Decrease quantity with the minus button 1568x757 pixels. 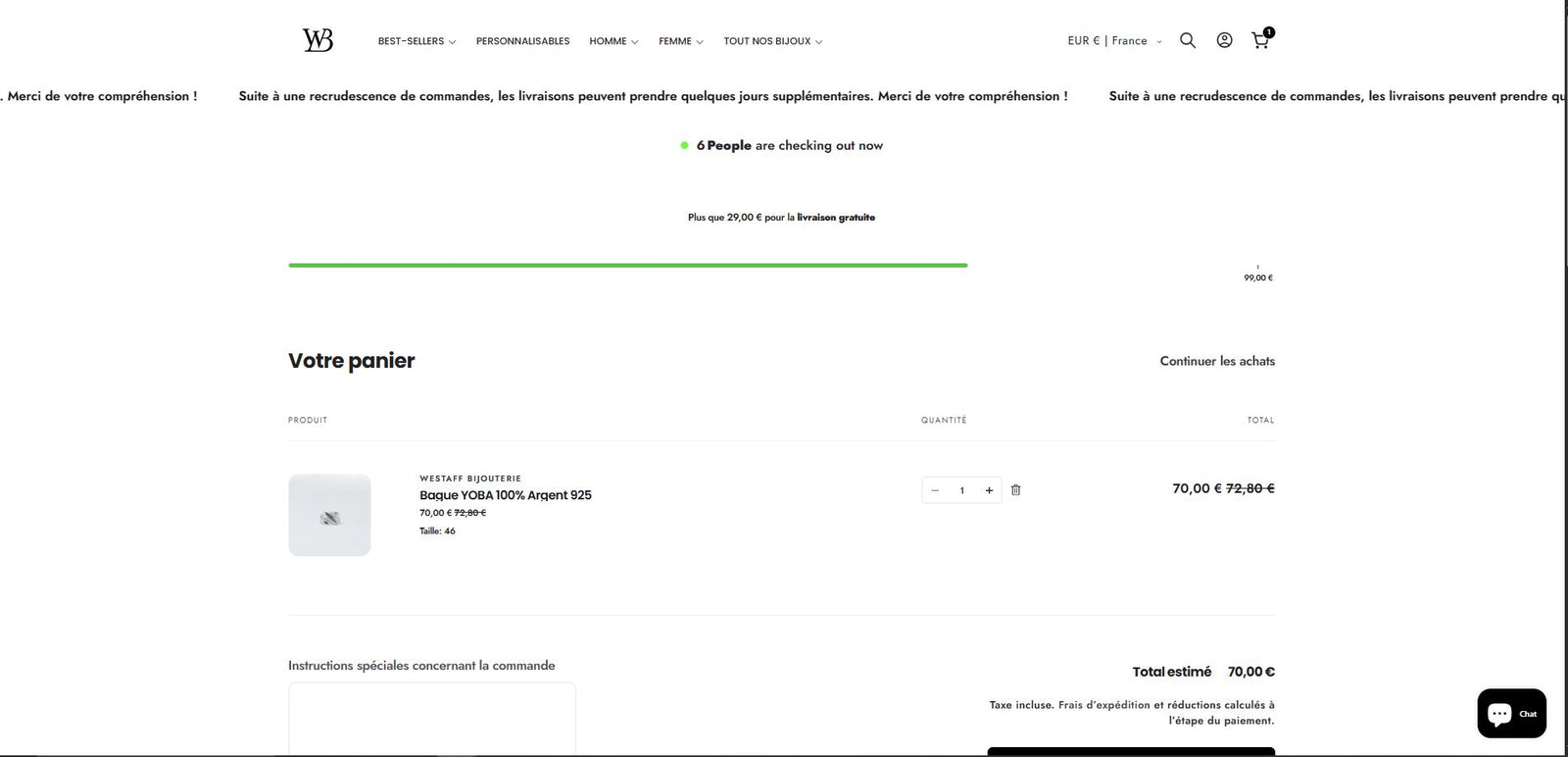(x=935, y=490)
